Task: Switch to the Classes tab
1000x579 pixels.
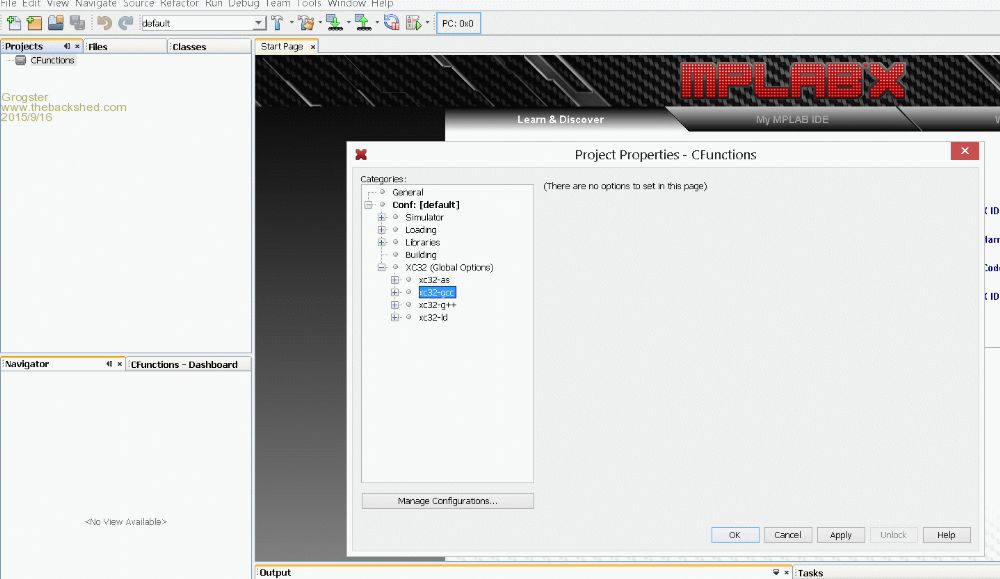Action: click(x=189, y=46)
